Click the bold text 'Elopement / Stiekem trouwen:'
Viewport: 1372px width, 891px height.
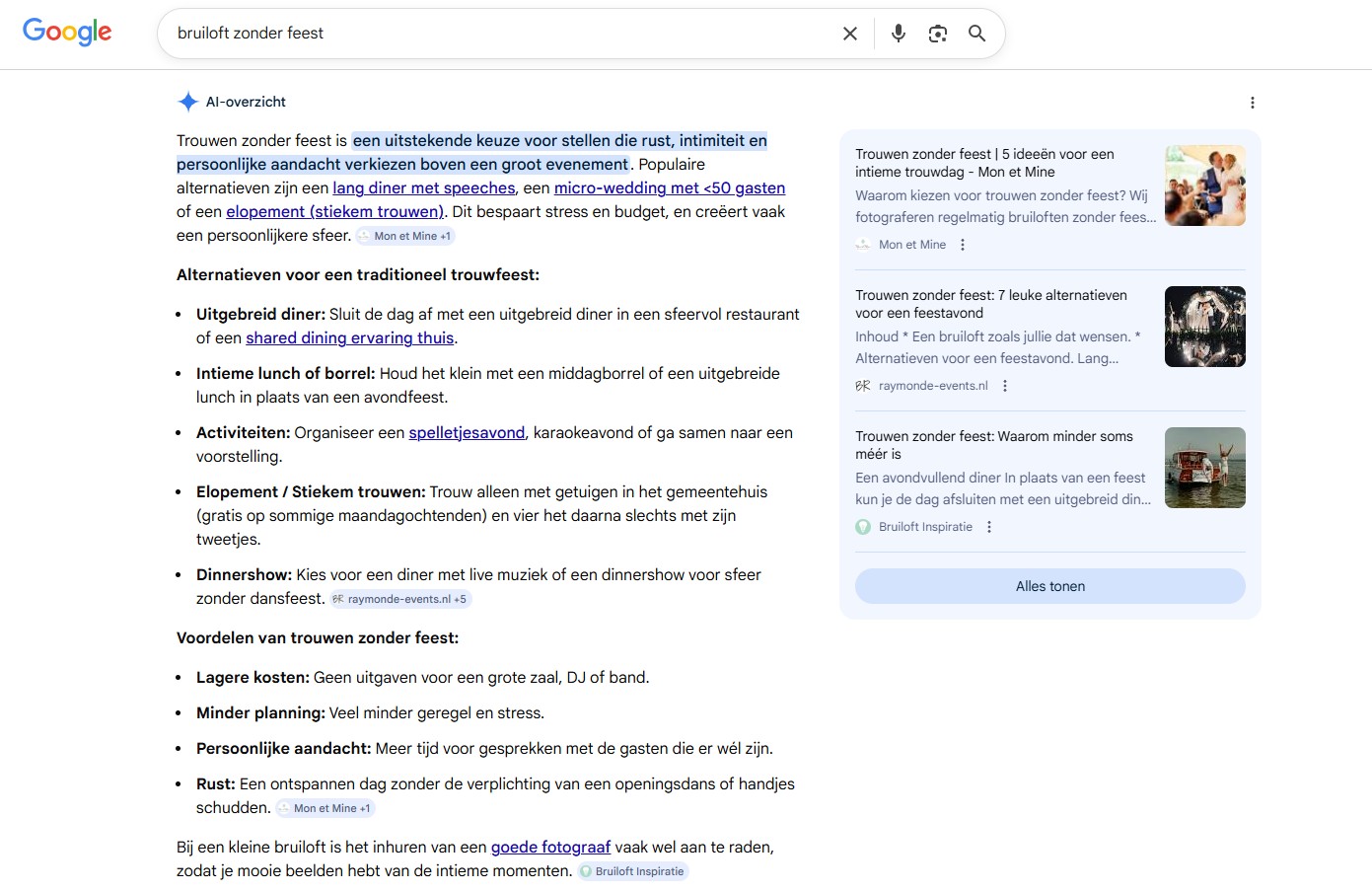(311, 491)
